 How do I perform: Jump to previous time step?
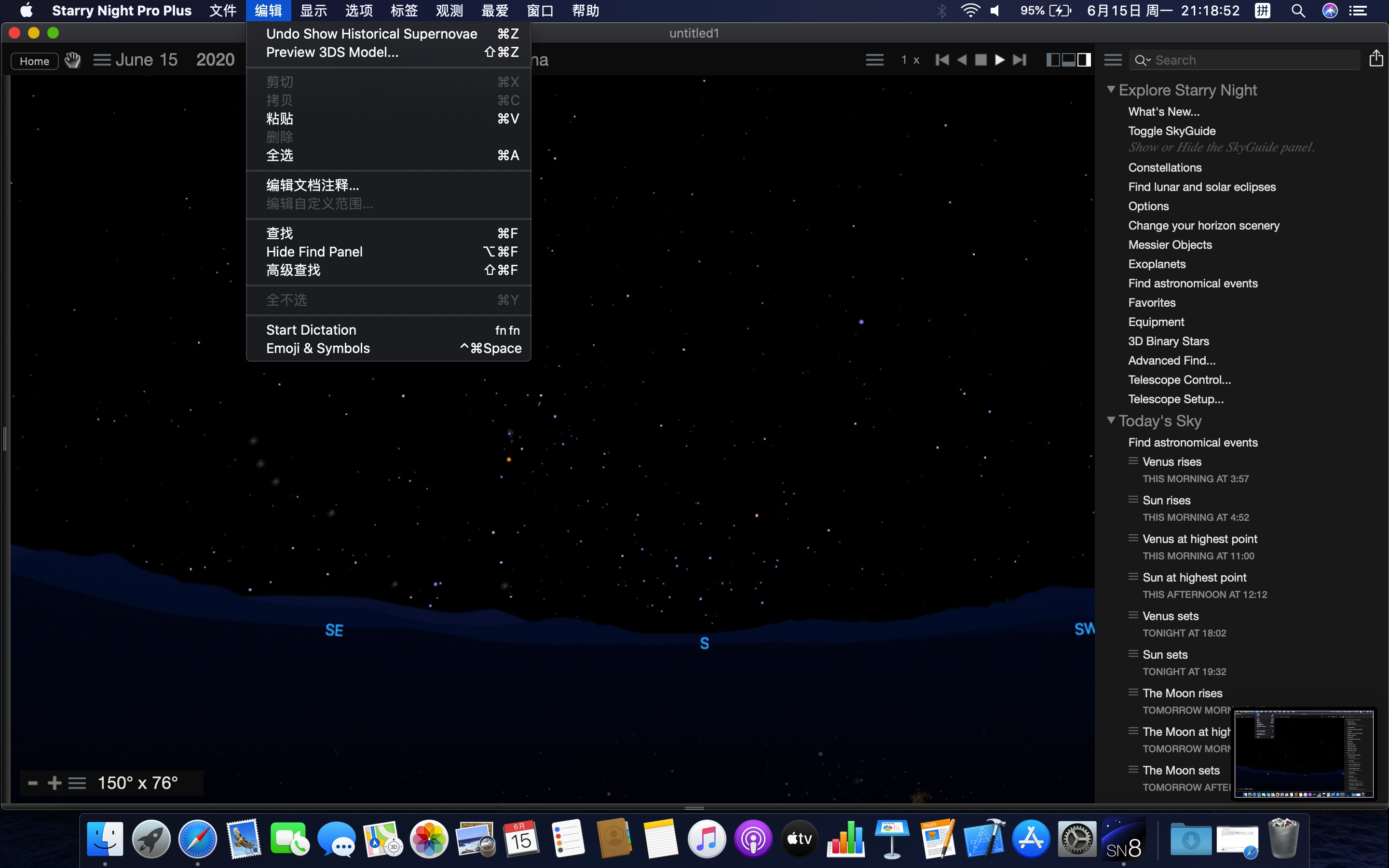click(x=942, y=60)
